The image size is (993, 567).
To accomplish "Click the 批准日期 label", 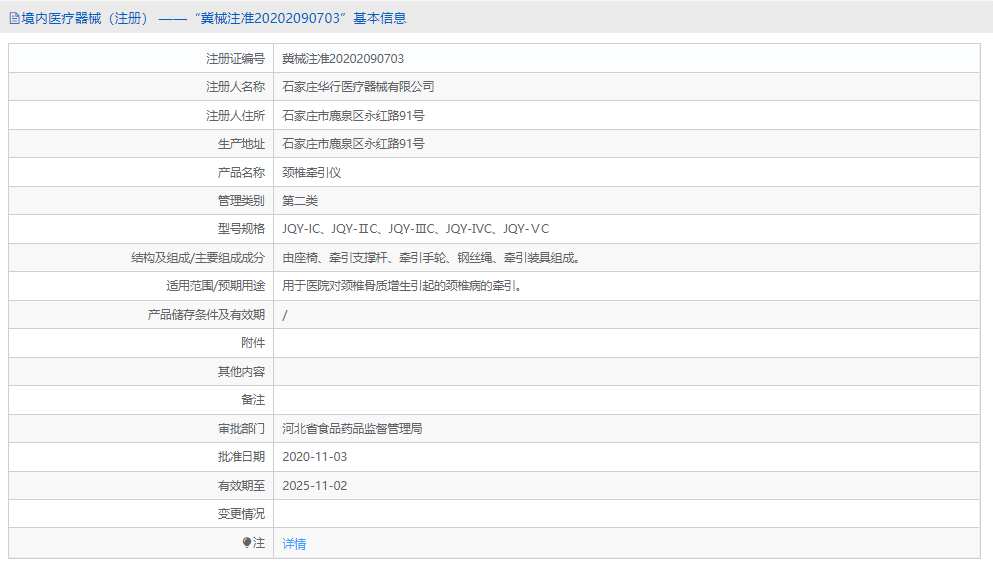I will click(241, 457).
